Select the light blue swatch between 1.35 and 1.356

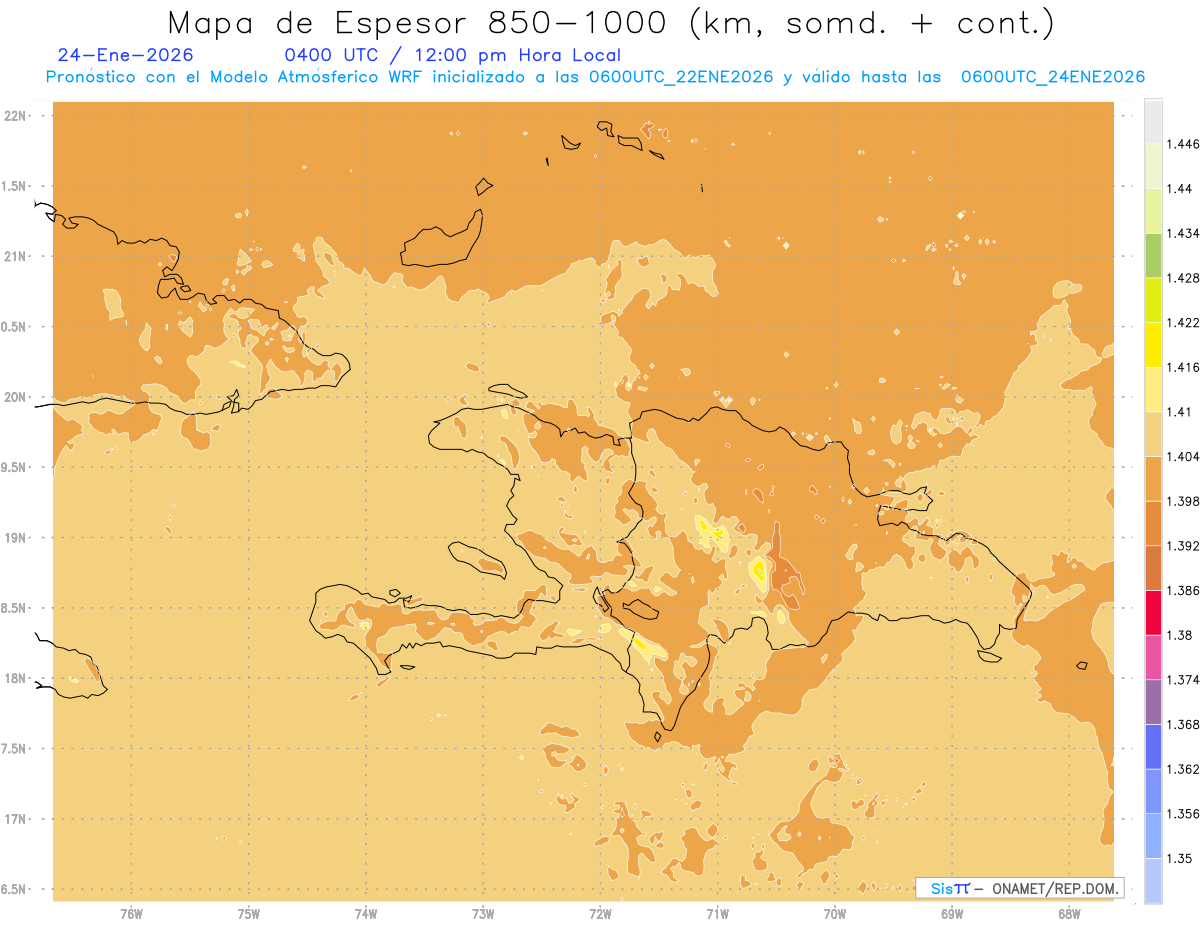pyautogui.click(x=1153, y=835)
